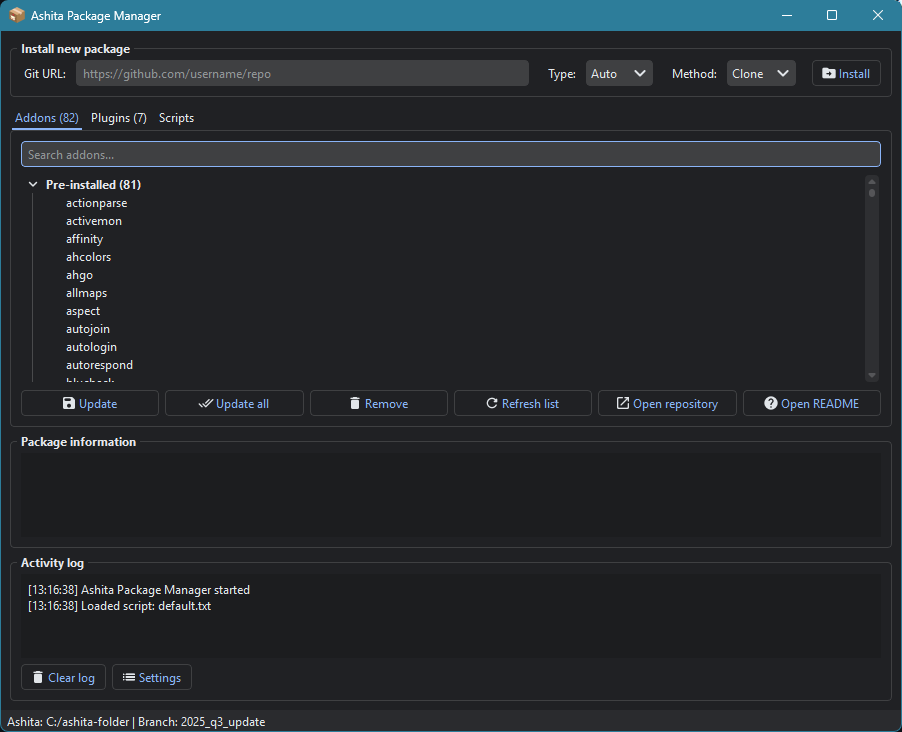Click the addon list scrollbar down arrow

coord(872,375)
